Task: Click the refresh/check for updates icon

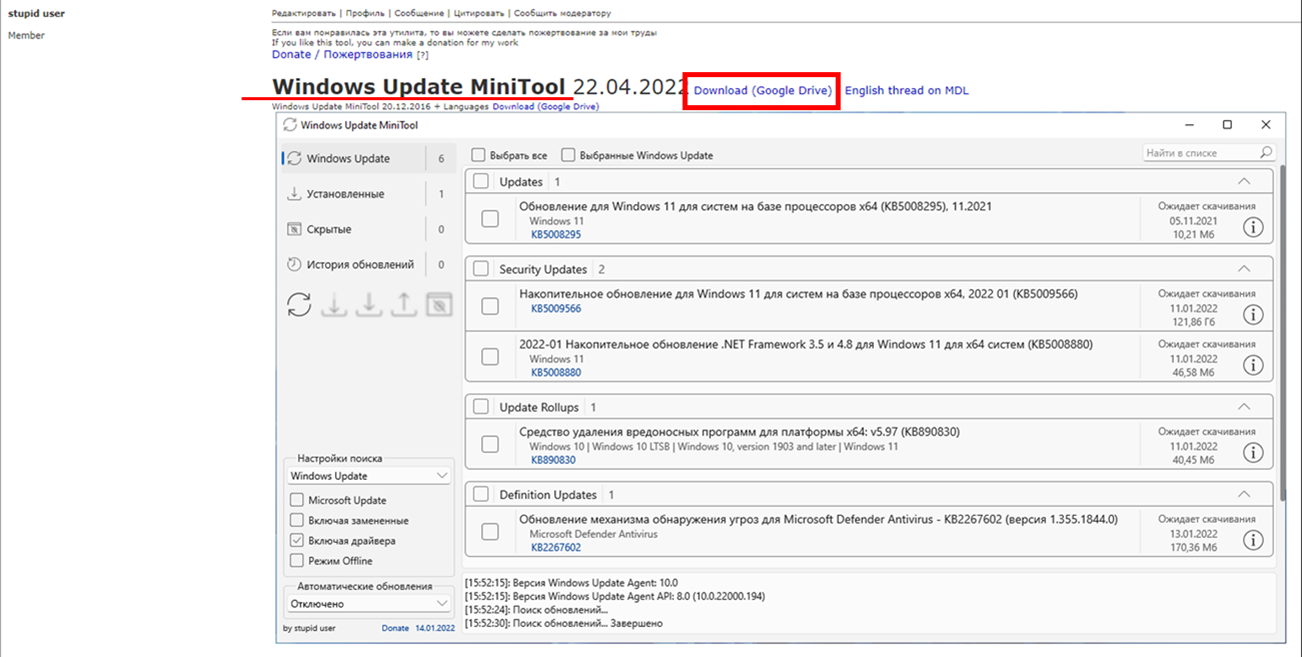Action: coord(299,304)
